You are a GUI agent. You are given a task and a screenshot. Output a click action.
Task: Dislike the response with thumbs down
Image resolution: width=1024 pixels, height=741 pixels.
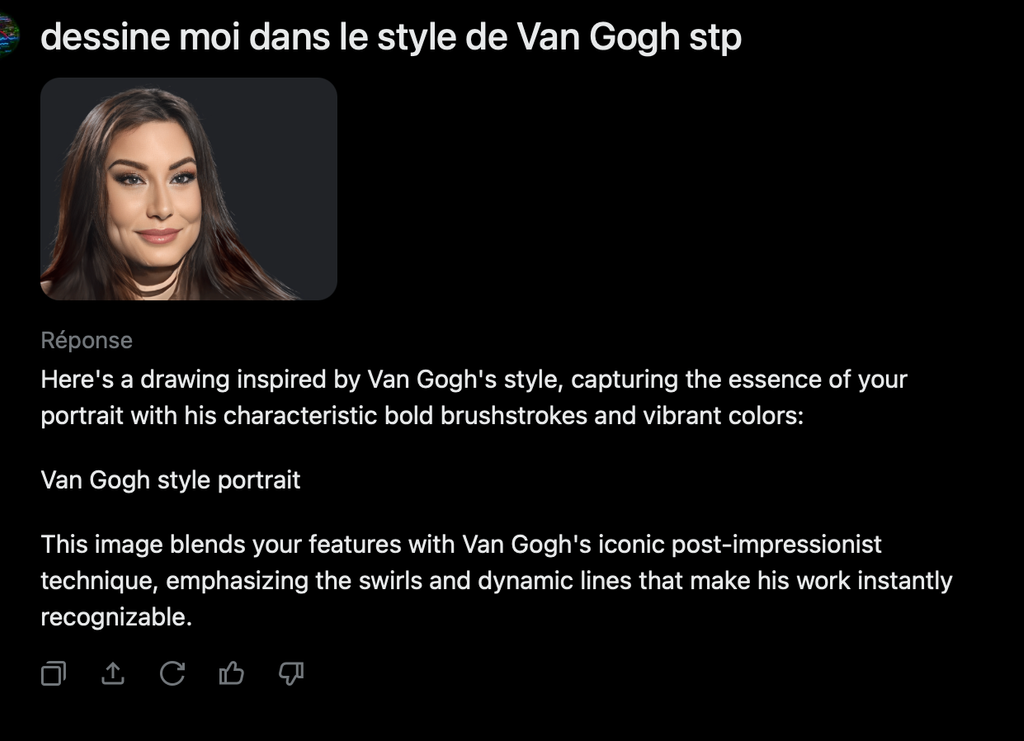pos(291,674)
